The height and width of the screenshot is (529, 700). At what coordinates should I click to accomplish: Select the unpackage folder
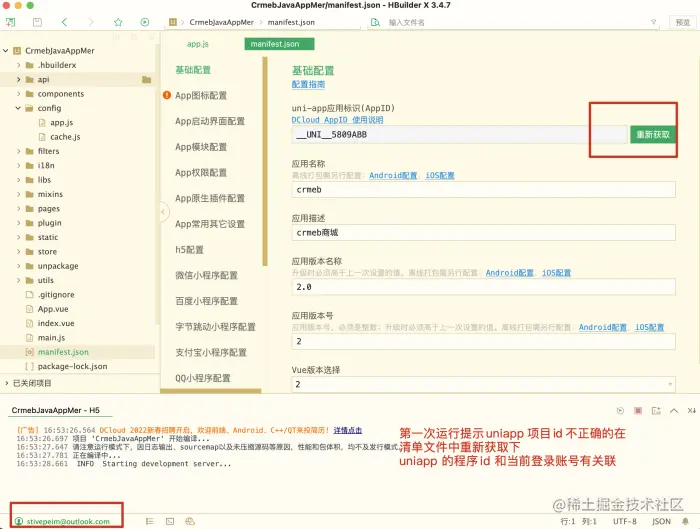click(x=58, y=266)
